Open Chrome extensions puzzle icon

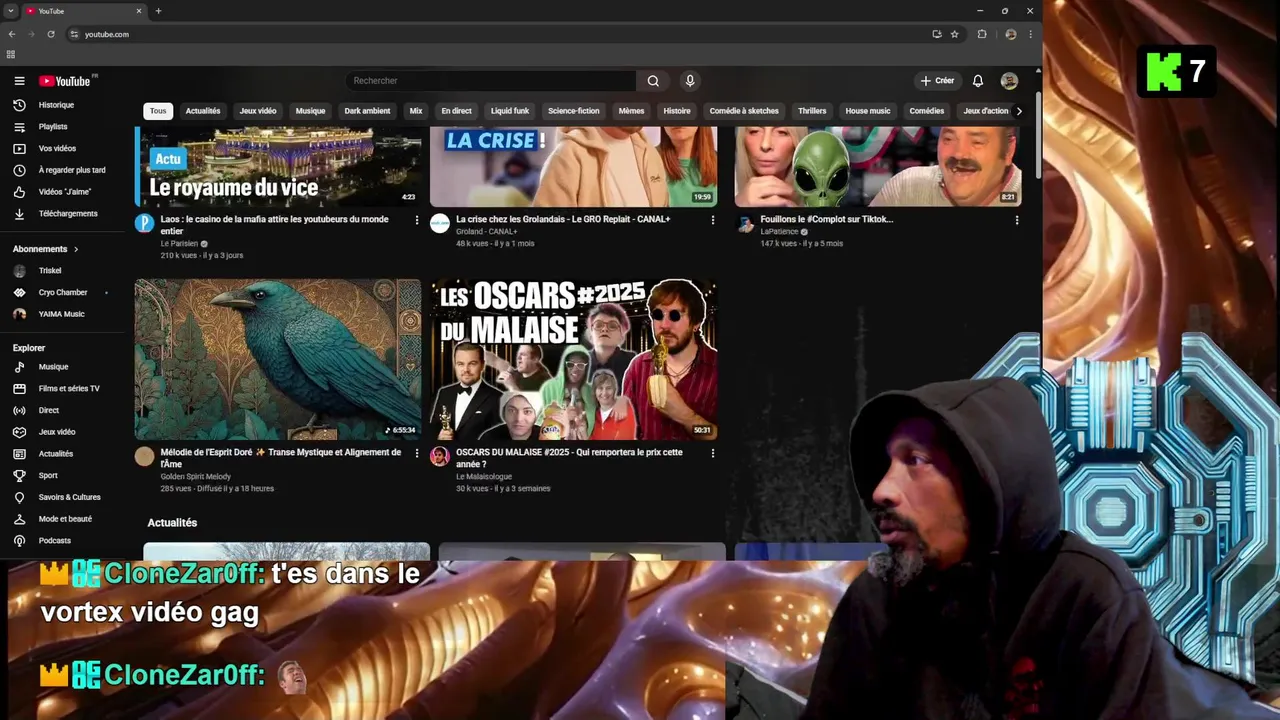click(x=982, y=34)
